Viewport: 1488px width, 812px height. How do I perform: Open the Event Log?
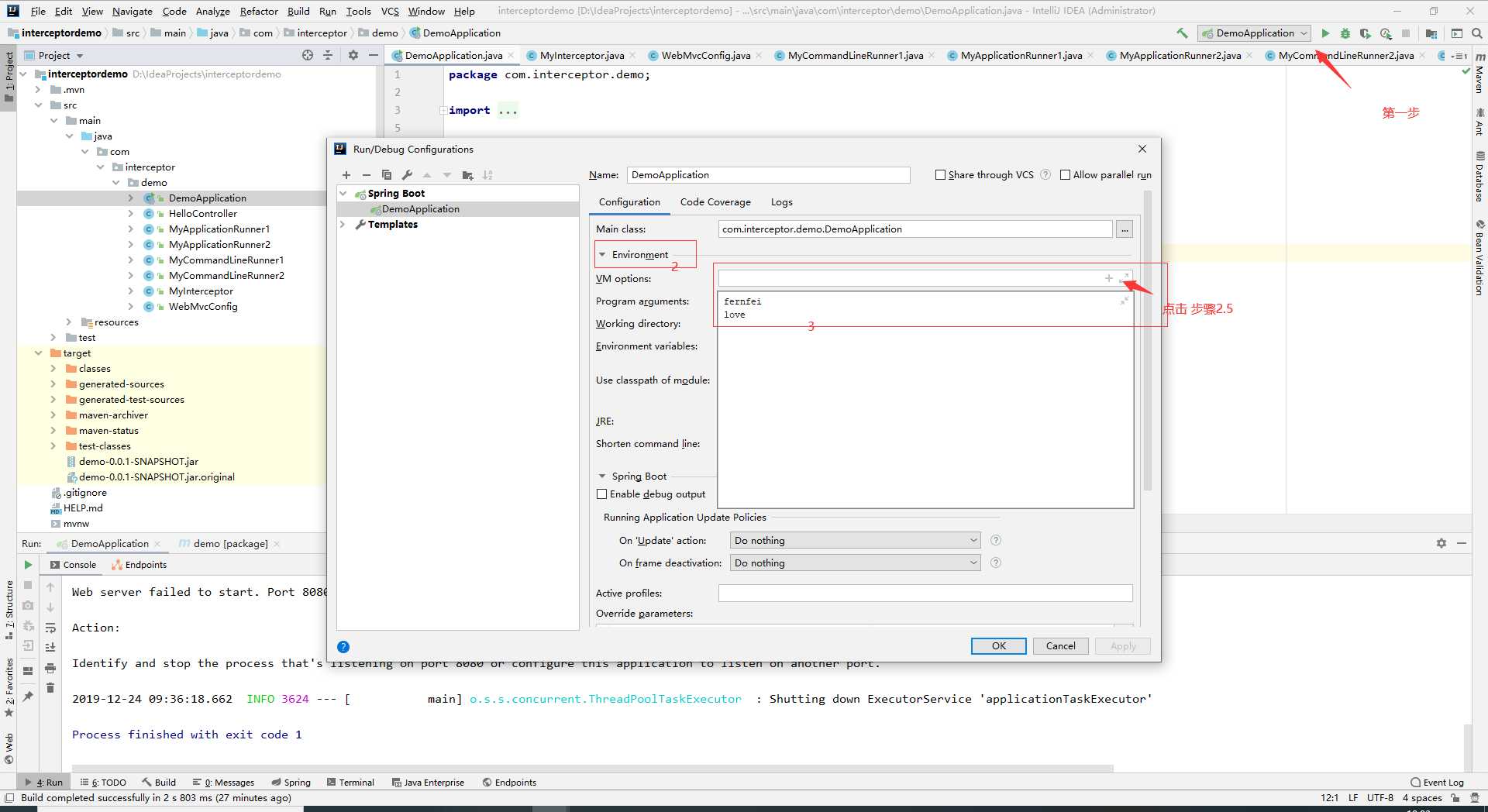tap(1438, 783)
